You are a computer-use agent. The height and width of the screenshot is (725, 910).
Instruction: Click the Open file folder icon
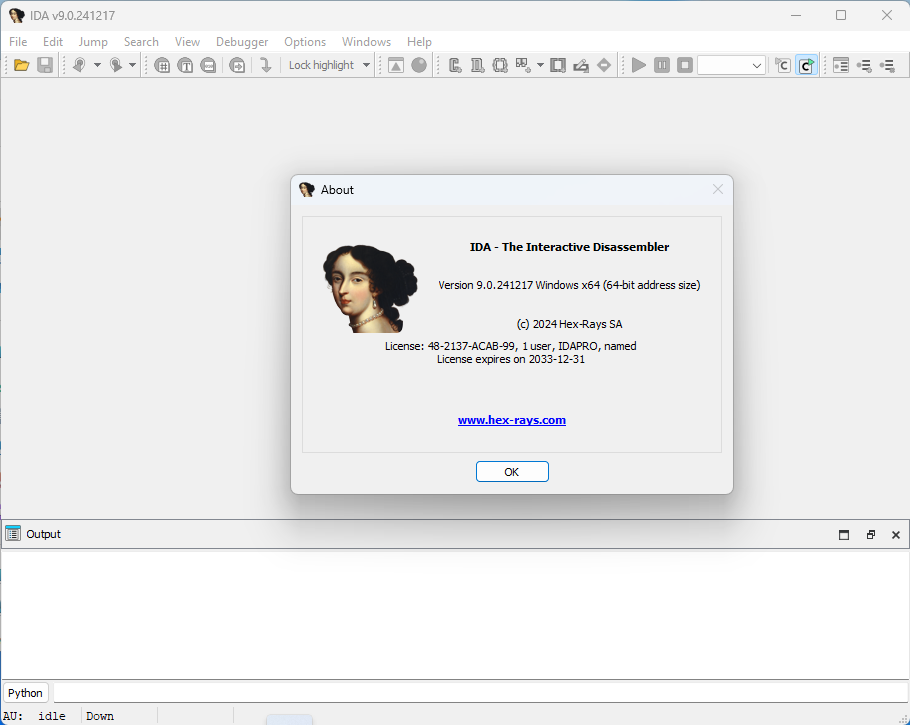coord(21,65)
